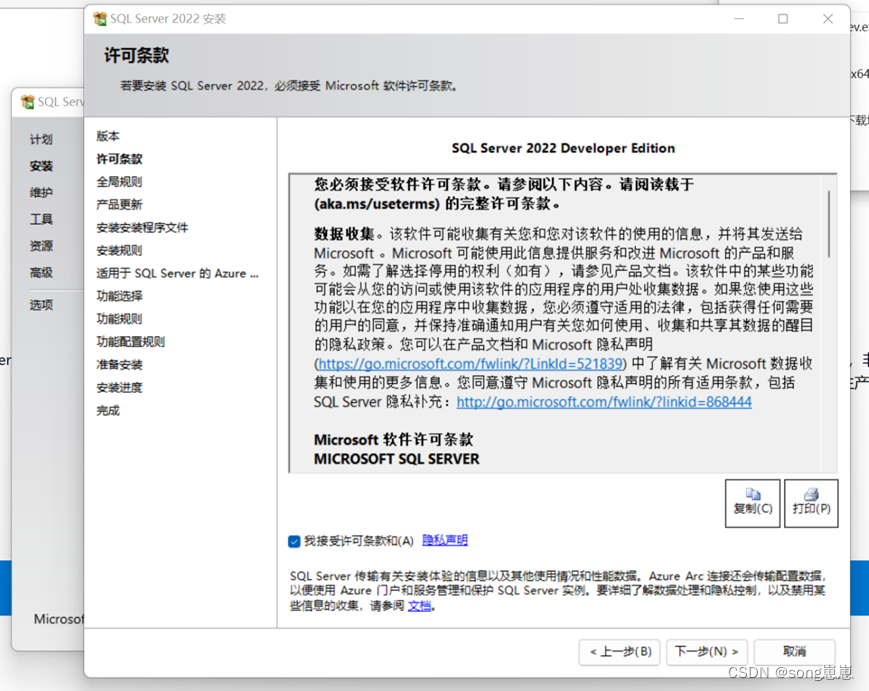Click Microsoft 软件许可条款 heading in license text
The height and width of the screenshot is (691, 869).
coord(393,440)
